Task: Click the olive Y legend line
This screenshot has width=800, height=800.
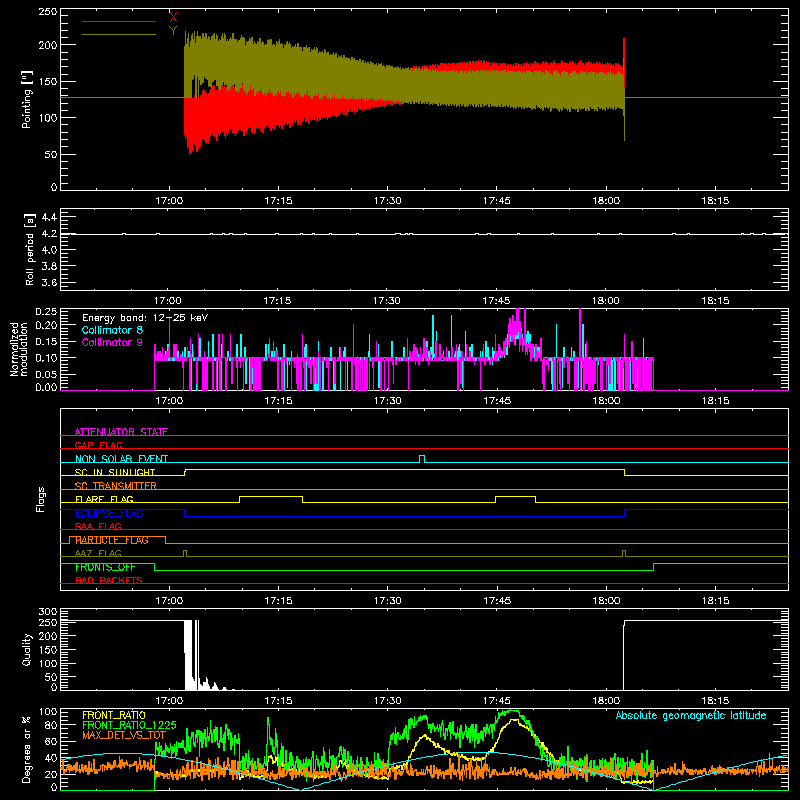Action: (x=119, y=34)
